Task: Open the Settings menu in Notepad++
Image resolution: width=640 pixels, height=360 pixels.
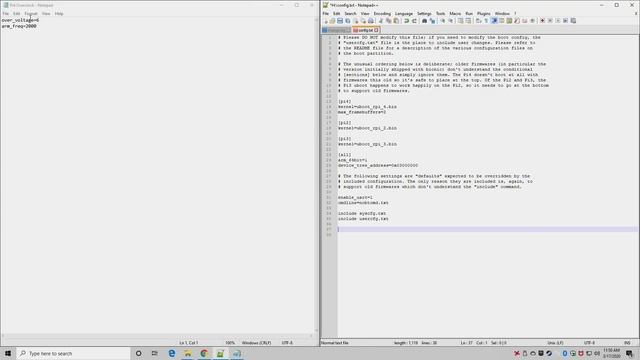Action: 424,13
